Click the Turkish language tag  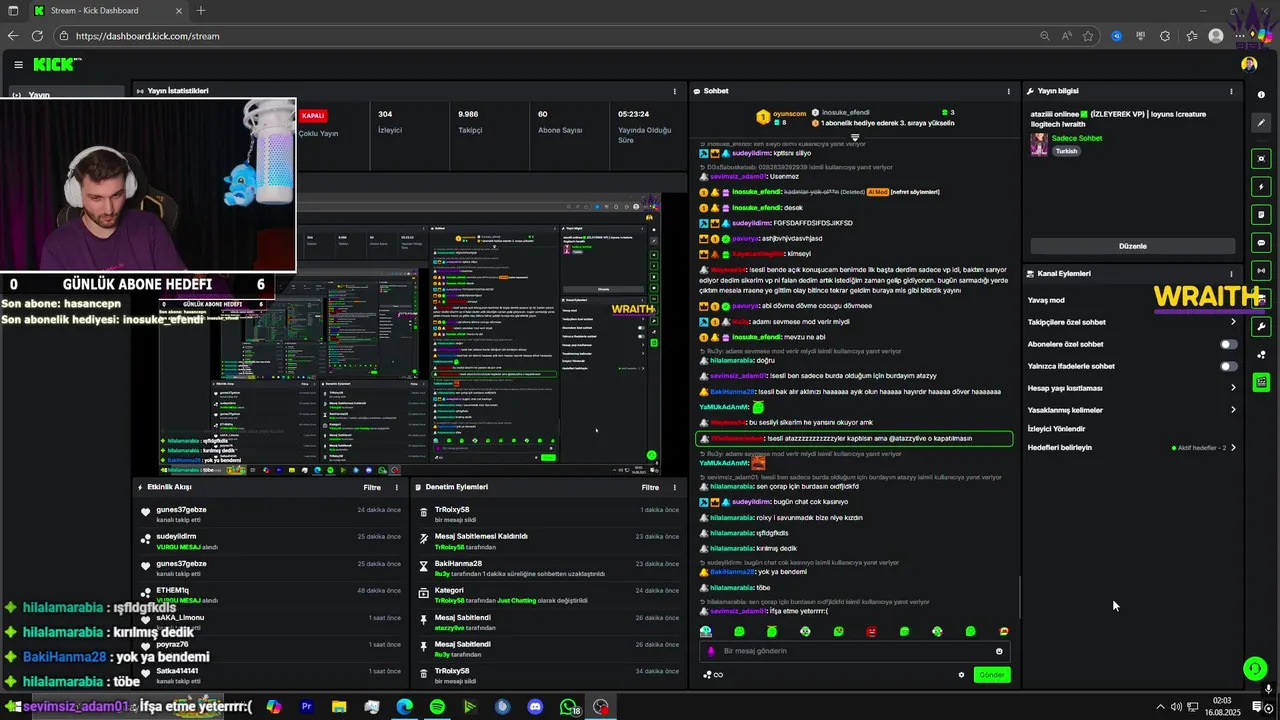(1066, 151)
